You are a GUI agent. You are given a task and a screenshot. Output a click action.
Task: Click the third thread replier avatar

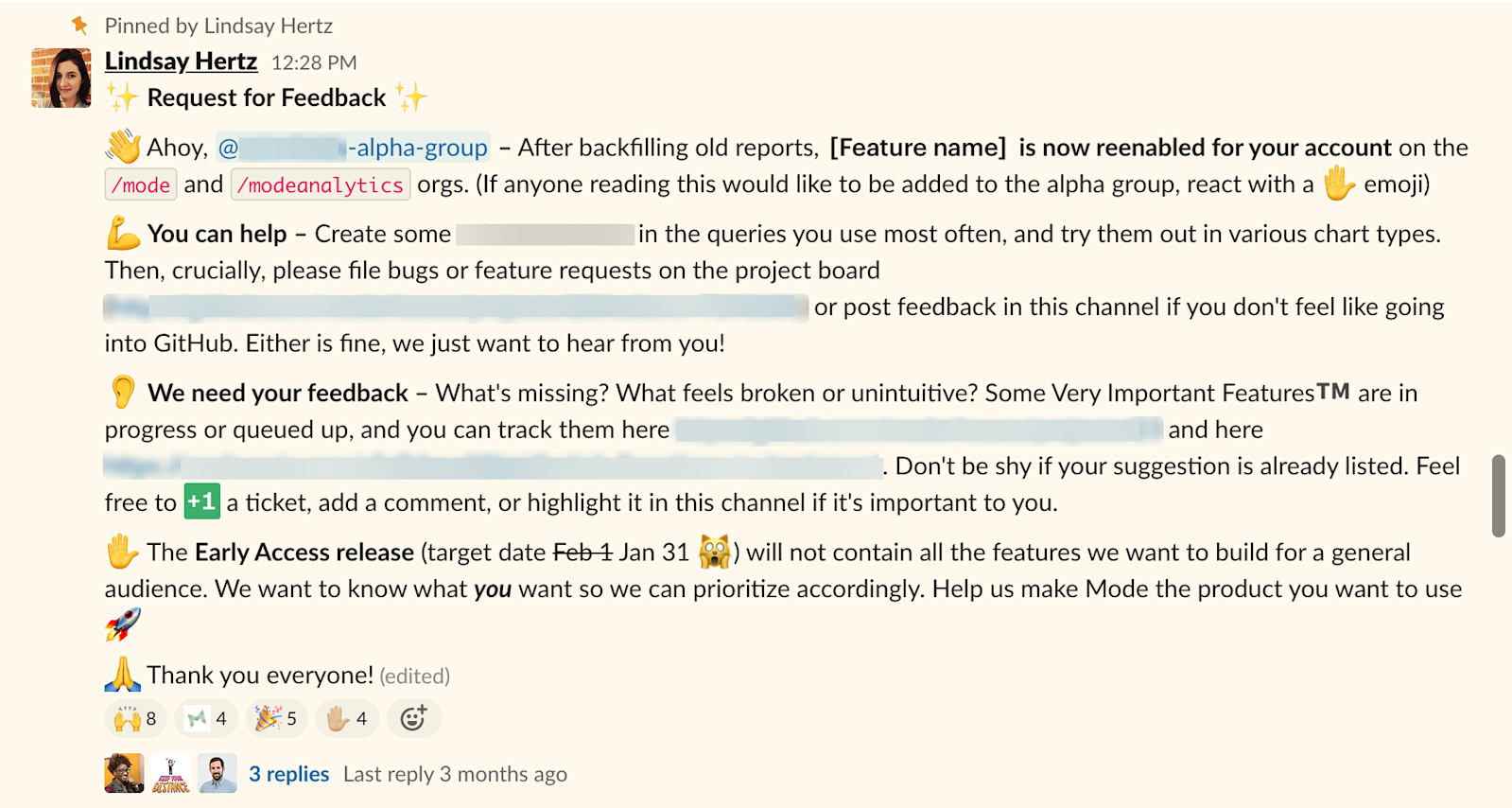click(x=217, y=773)
